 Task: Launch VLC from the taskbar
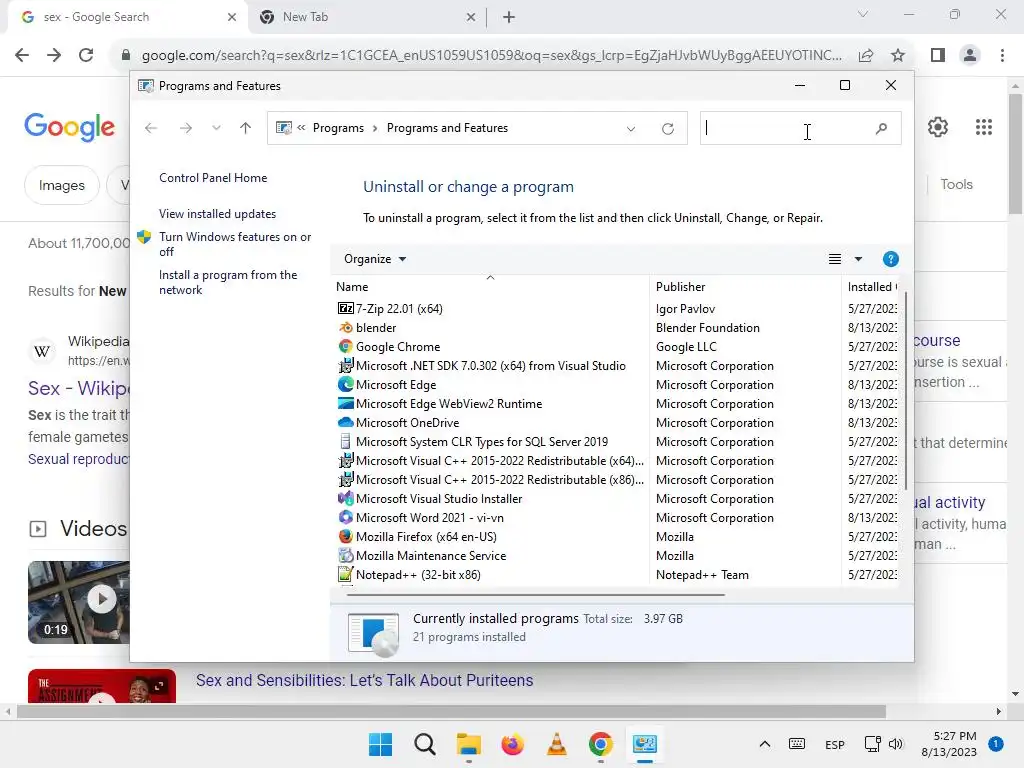[556, 744]
